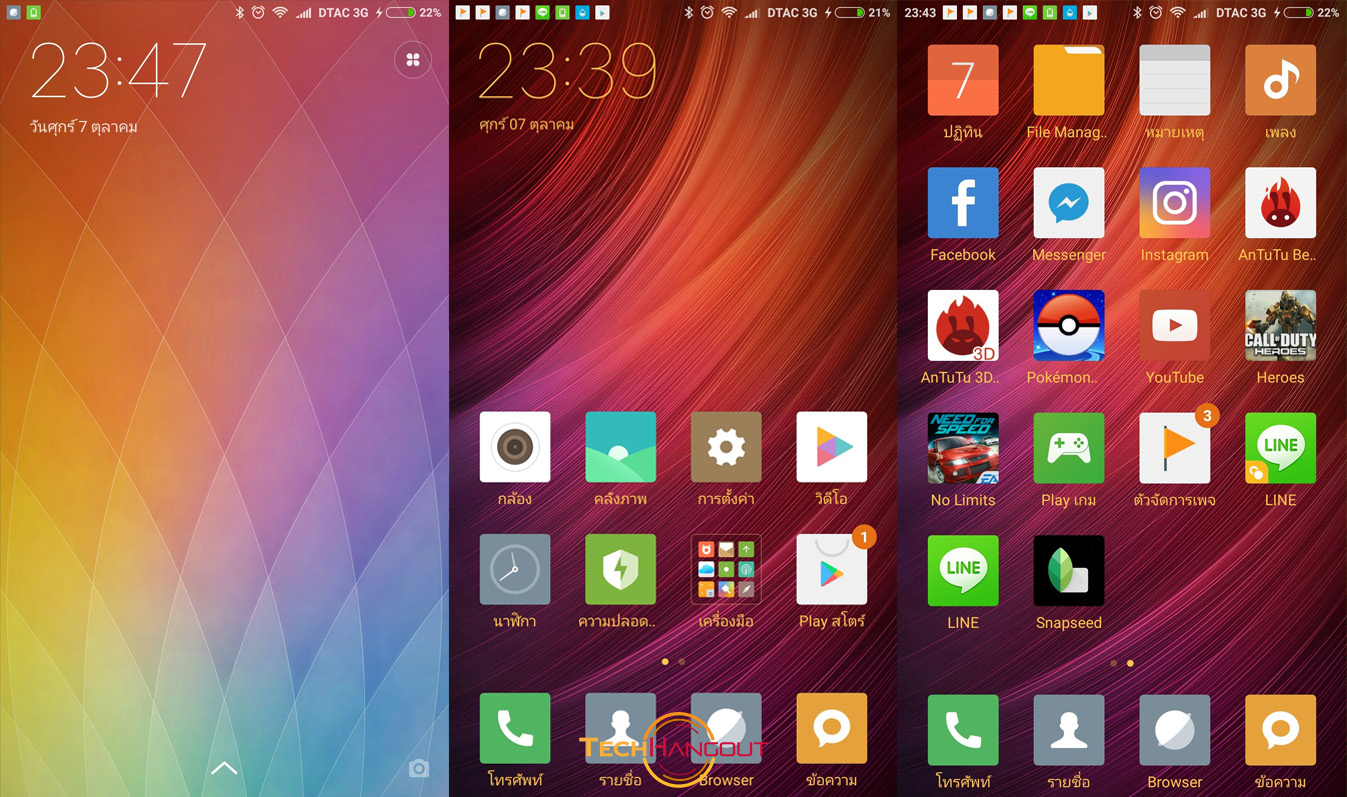This screenshot has width=1347, height=797.
Task: Open the AnTuTu 3D.. app
Action: [x=963, y=326]
